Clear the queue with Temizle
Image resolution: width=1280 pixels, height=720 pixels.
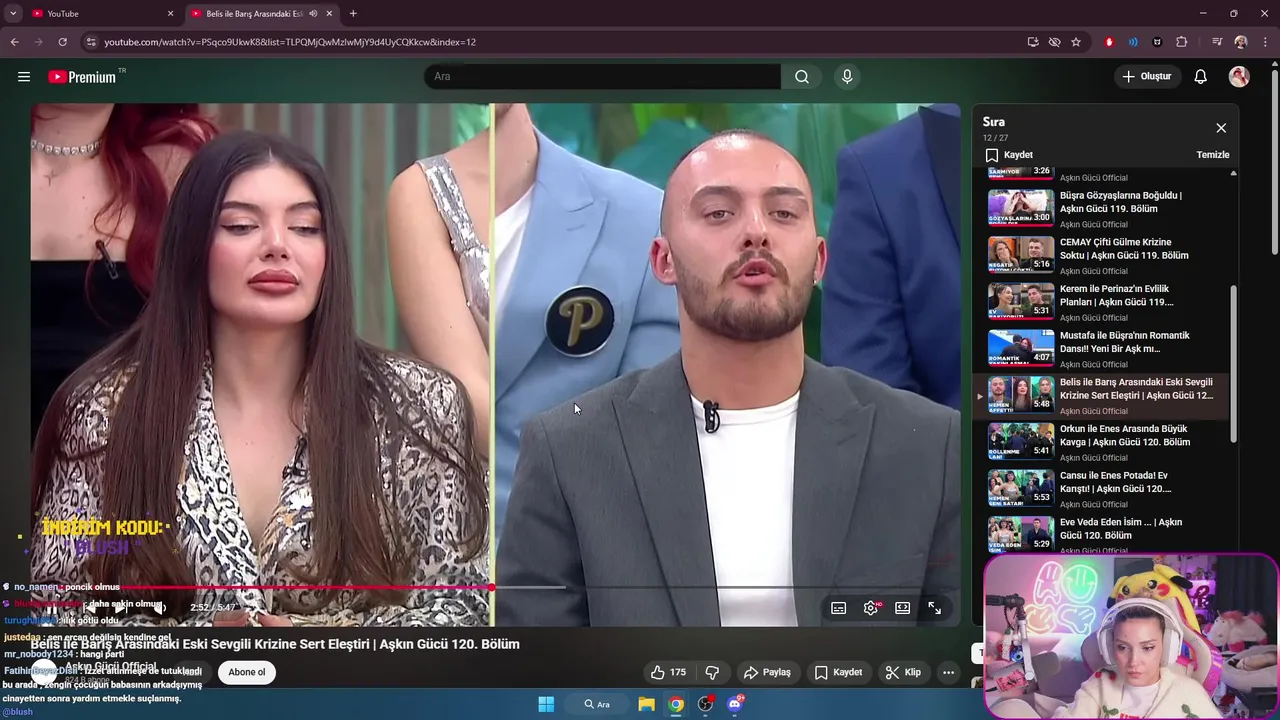[x=1213, y=155]
